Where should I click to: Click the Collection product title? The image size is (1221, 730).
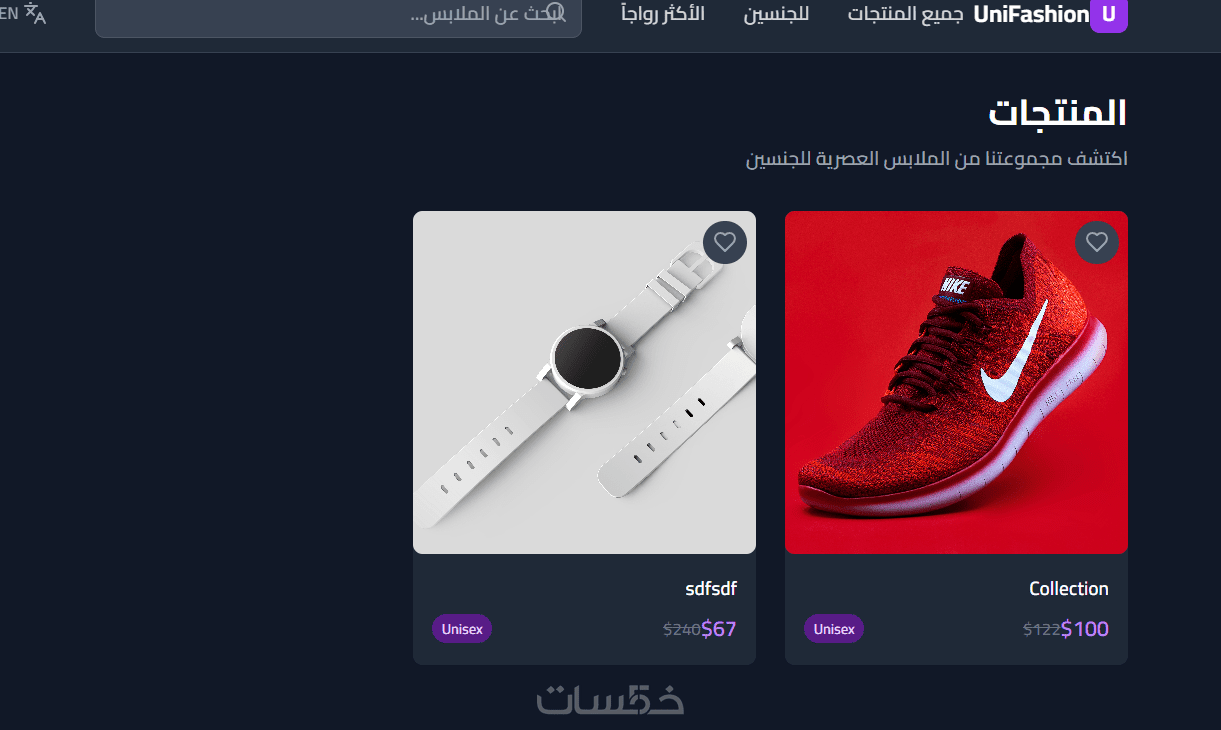[1069, 589]
